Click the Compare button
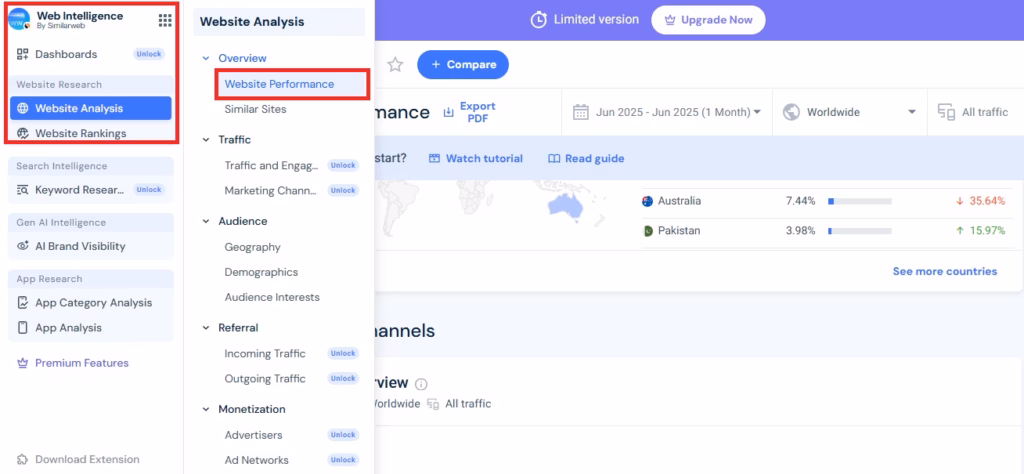 (x=462, y=65)
